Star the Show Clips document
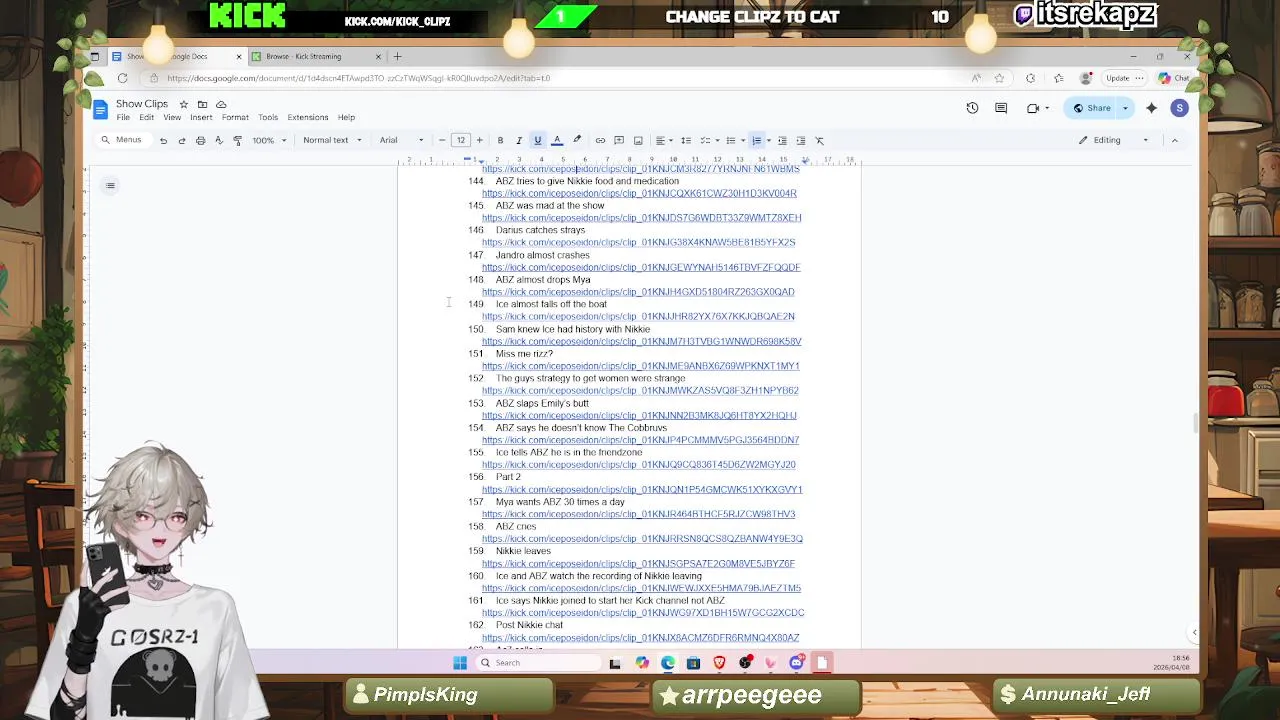 click(183, 104)
